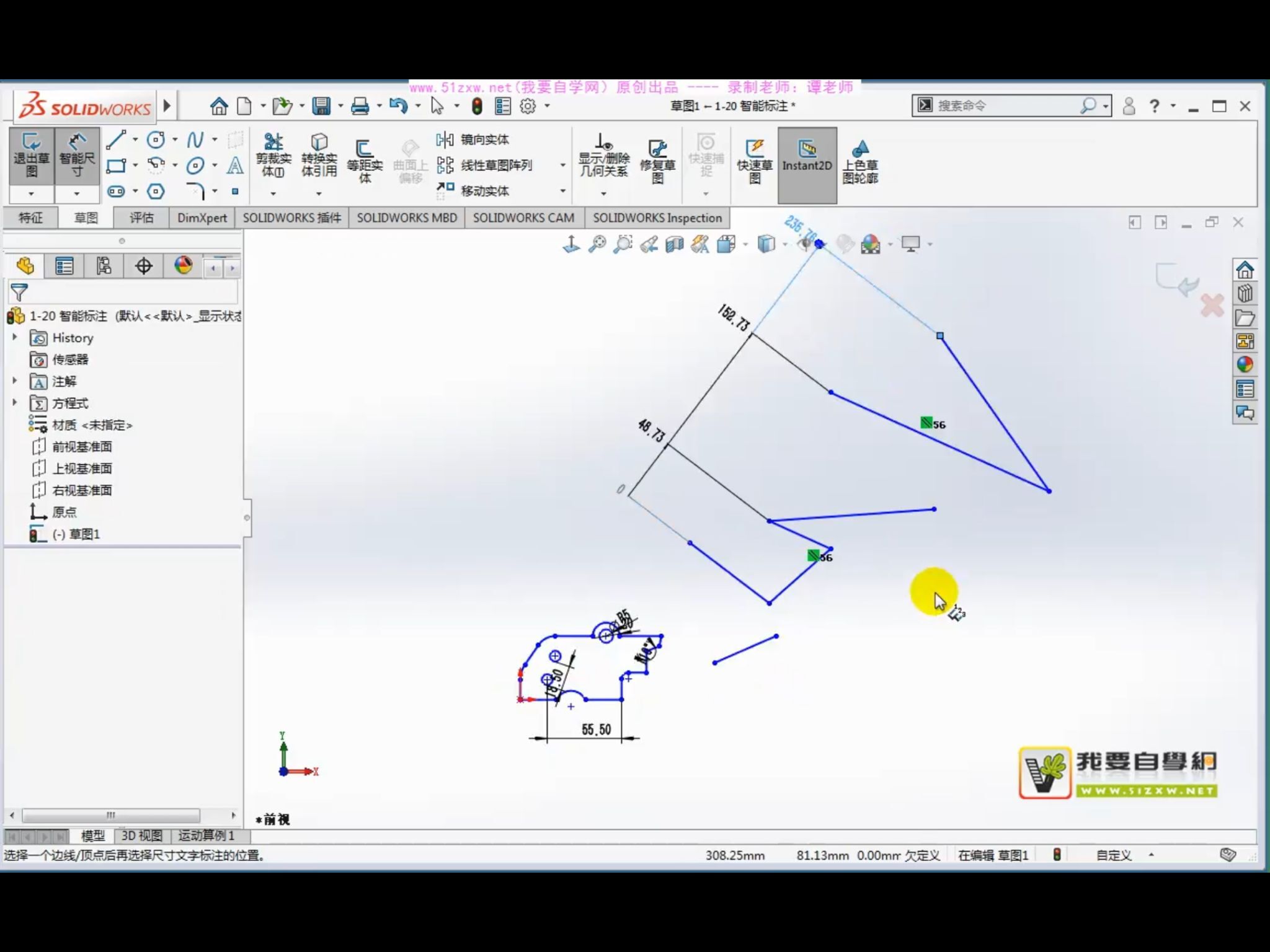This screenshot has width=1270, height=952.
Task: Select the Corner Rectangle tool
Action: (116, 165)
